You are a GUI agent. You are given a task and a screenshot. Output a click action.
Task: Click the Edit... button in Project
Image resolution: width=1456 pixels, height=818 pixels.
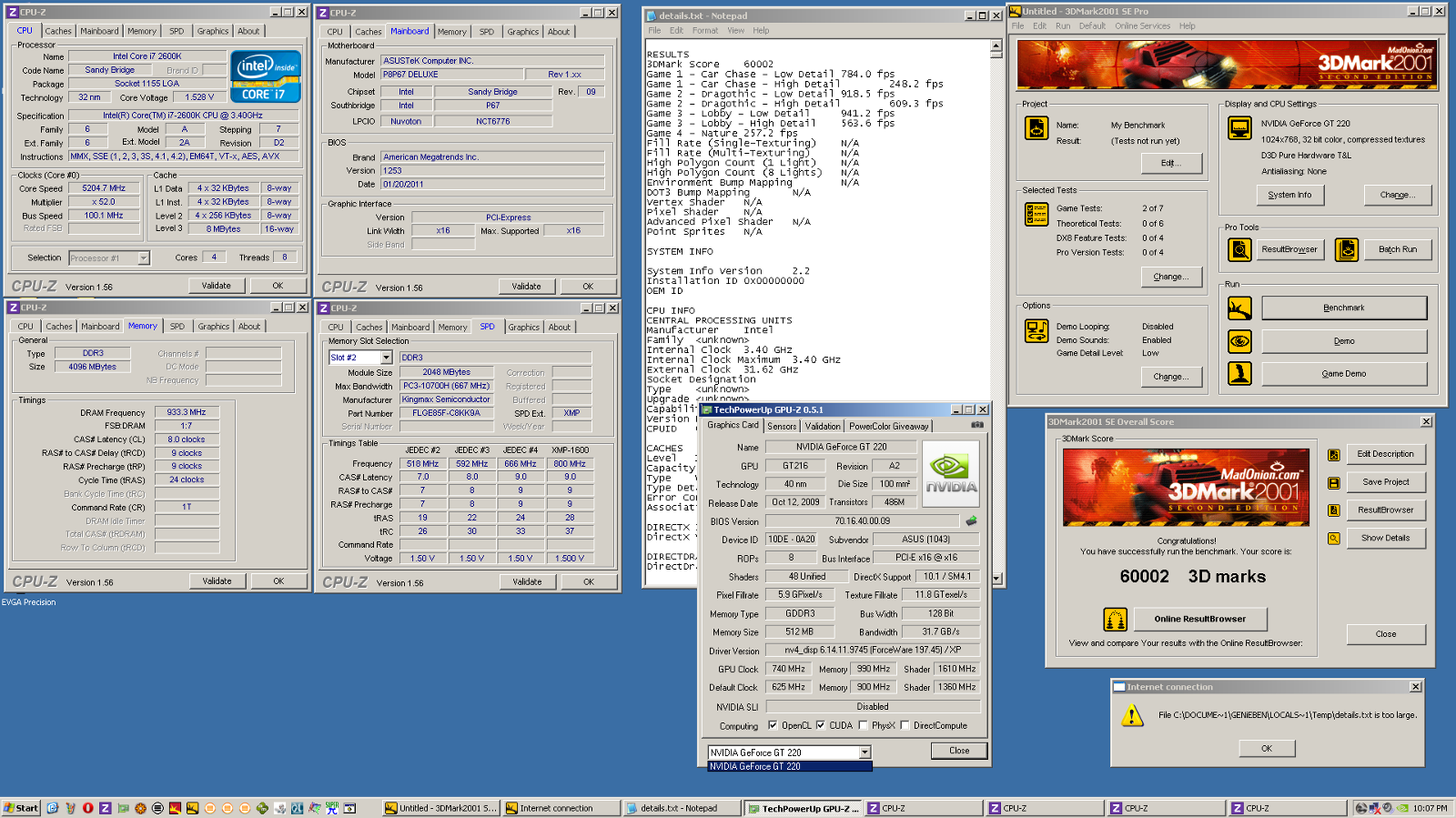[1171, 163]
